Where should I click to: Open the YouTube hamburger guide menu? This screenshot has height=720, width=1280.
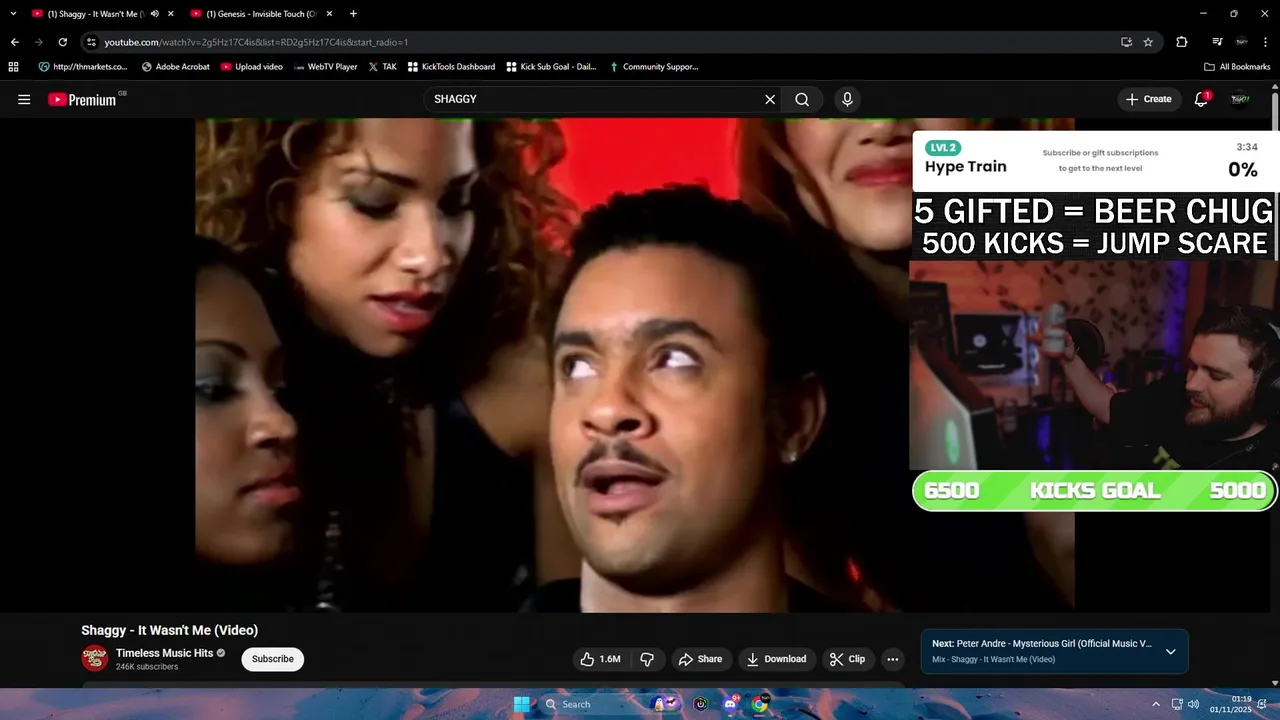(24, 99)
